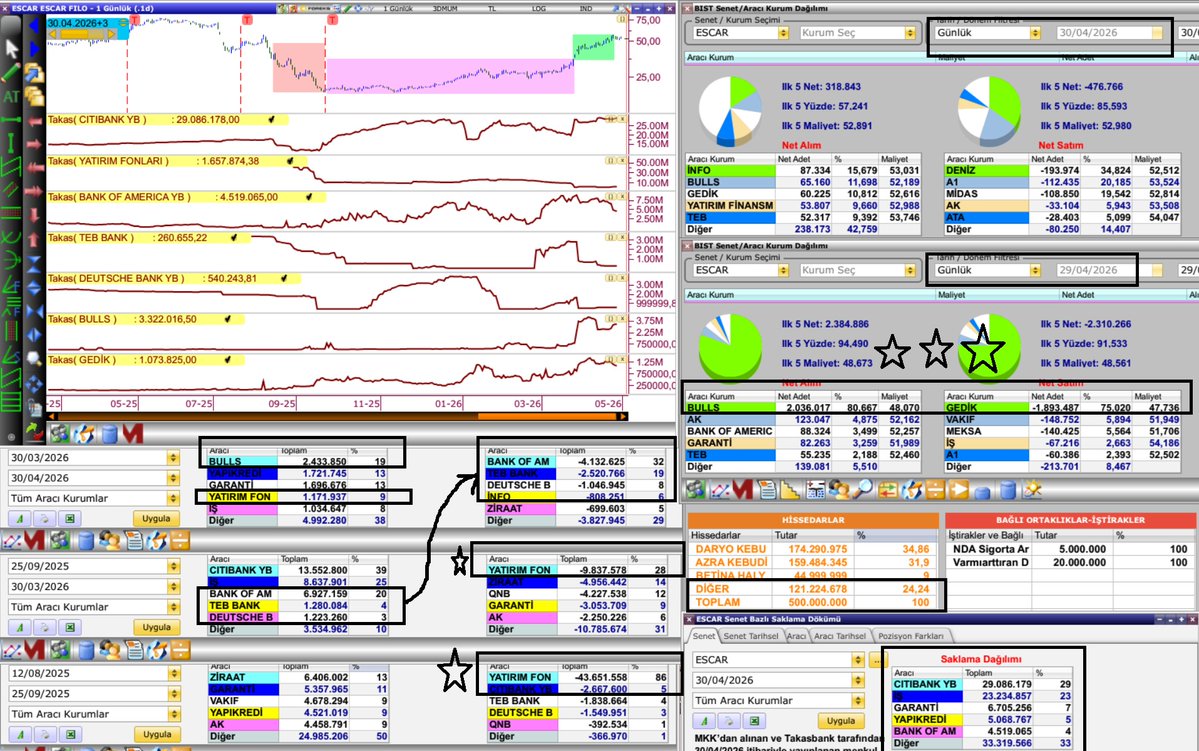Click the Excel icon in Saklama Dökümü window
Viewport: 1199px width, 751px height.
755,720
